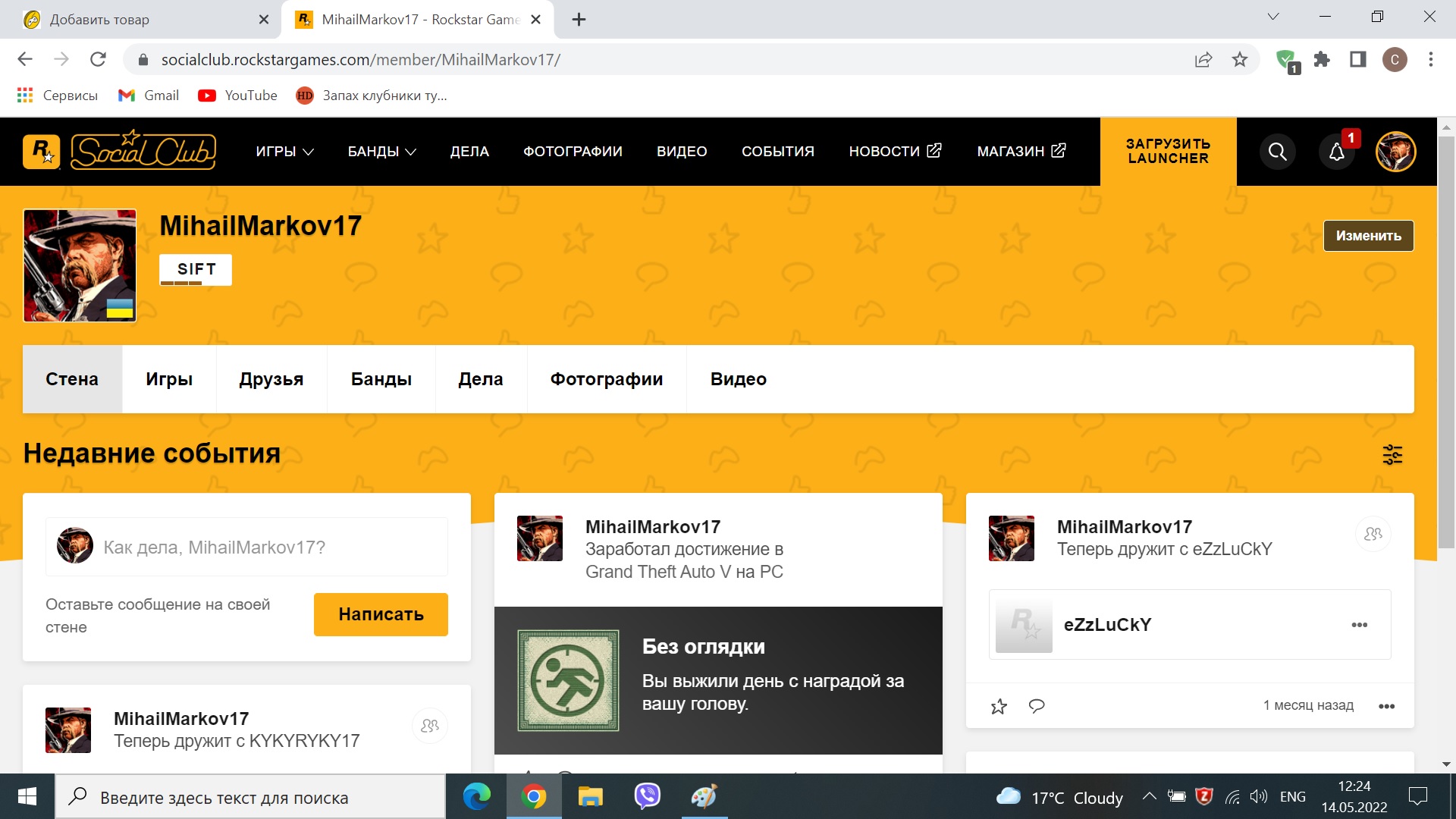Image resolution: width=1456 pixels, height=819 pixels.
Task: Switch to the profile Дела tab
Action: tap(481, 379)
